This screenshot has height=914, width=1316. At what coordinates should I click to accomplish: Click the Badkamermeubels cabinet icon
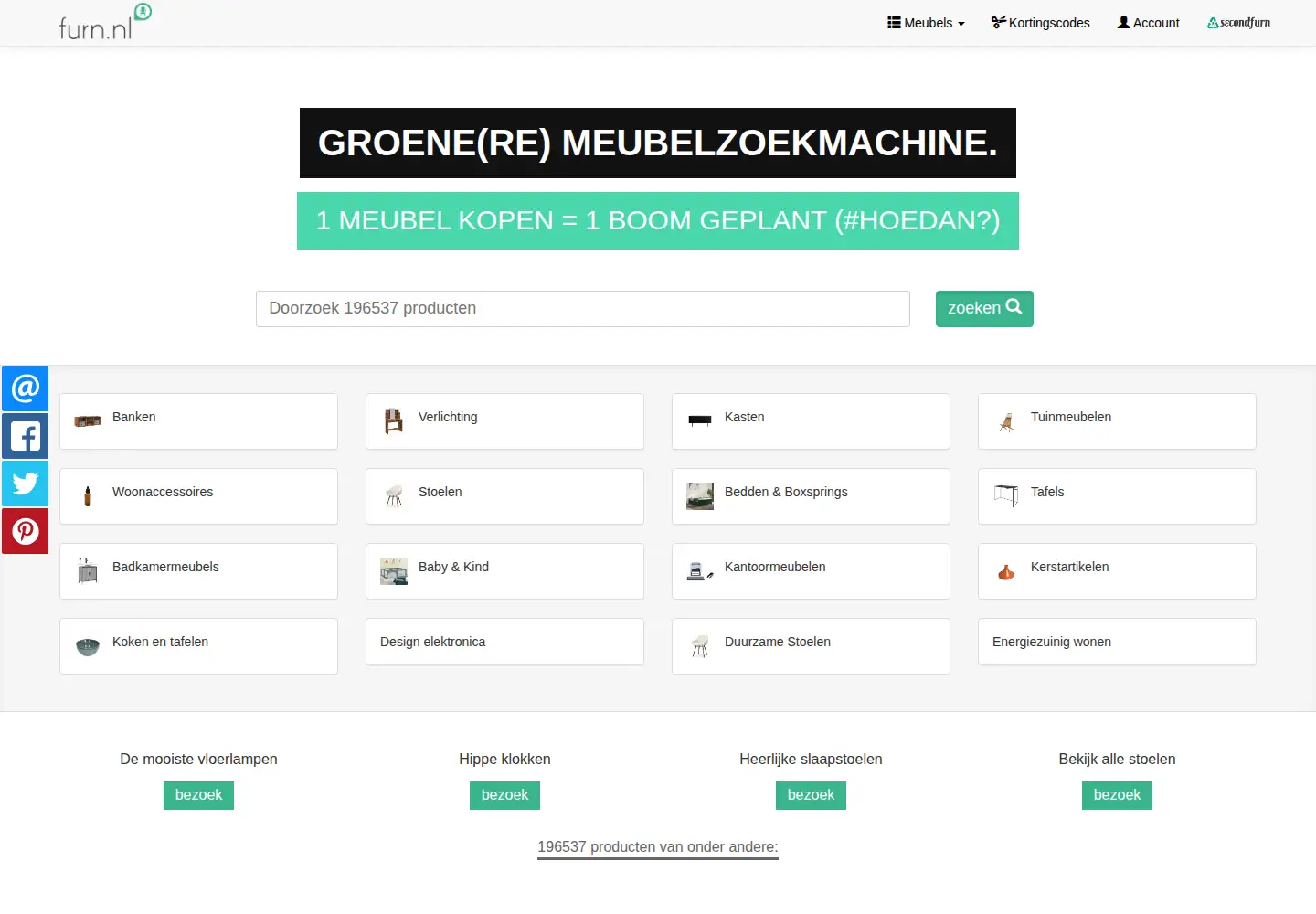(x=88, y=571)
